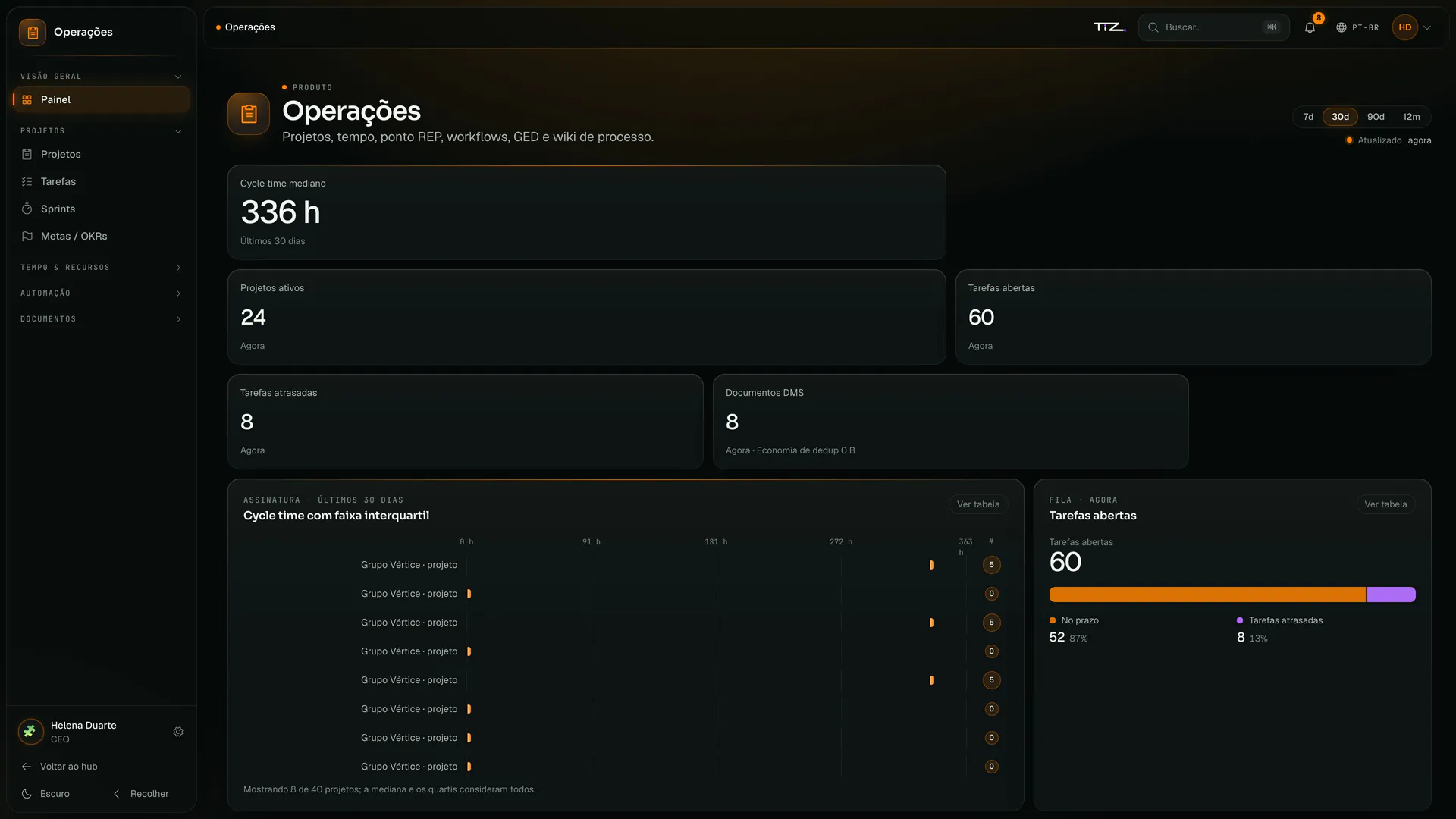Click Ver tabela on Tarefas abertas panel
Screen dimensions: 1456x819
[1385, 504]
